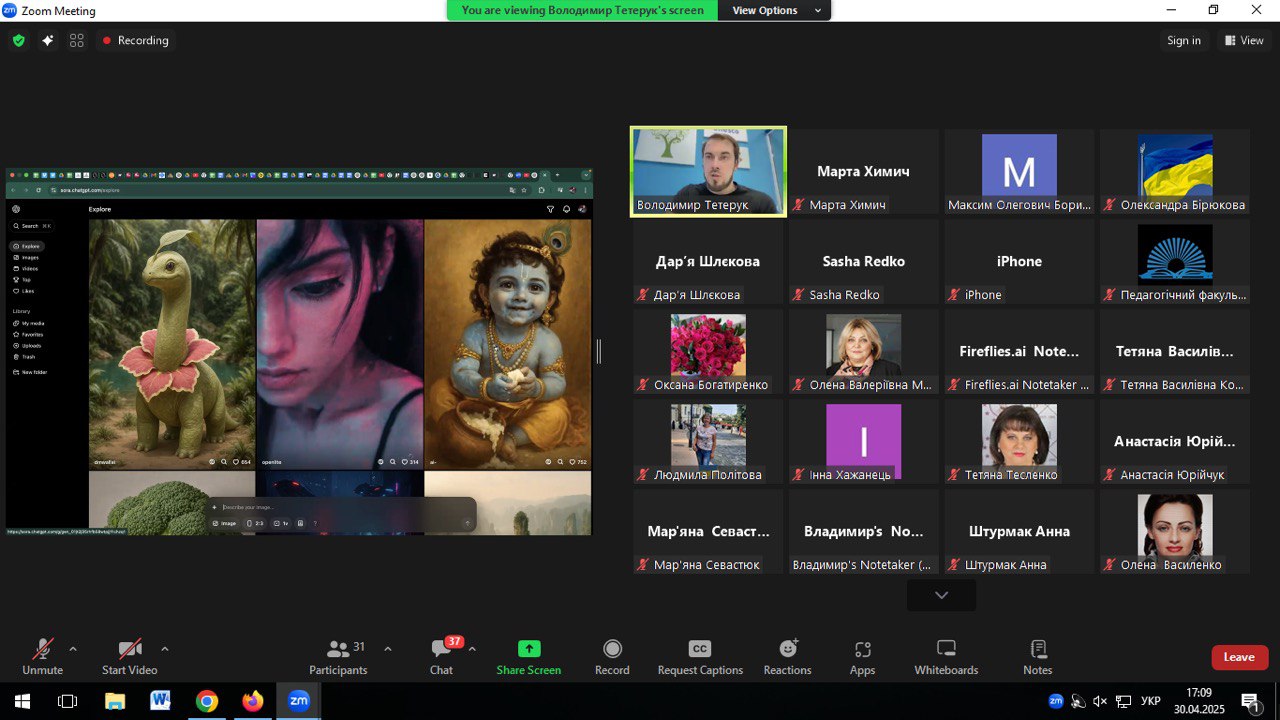This screenshot has width=1280, height=720.
Task: Open Chat with 37 unread messages
Action: 441,657
